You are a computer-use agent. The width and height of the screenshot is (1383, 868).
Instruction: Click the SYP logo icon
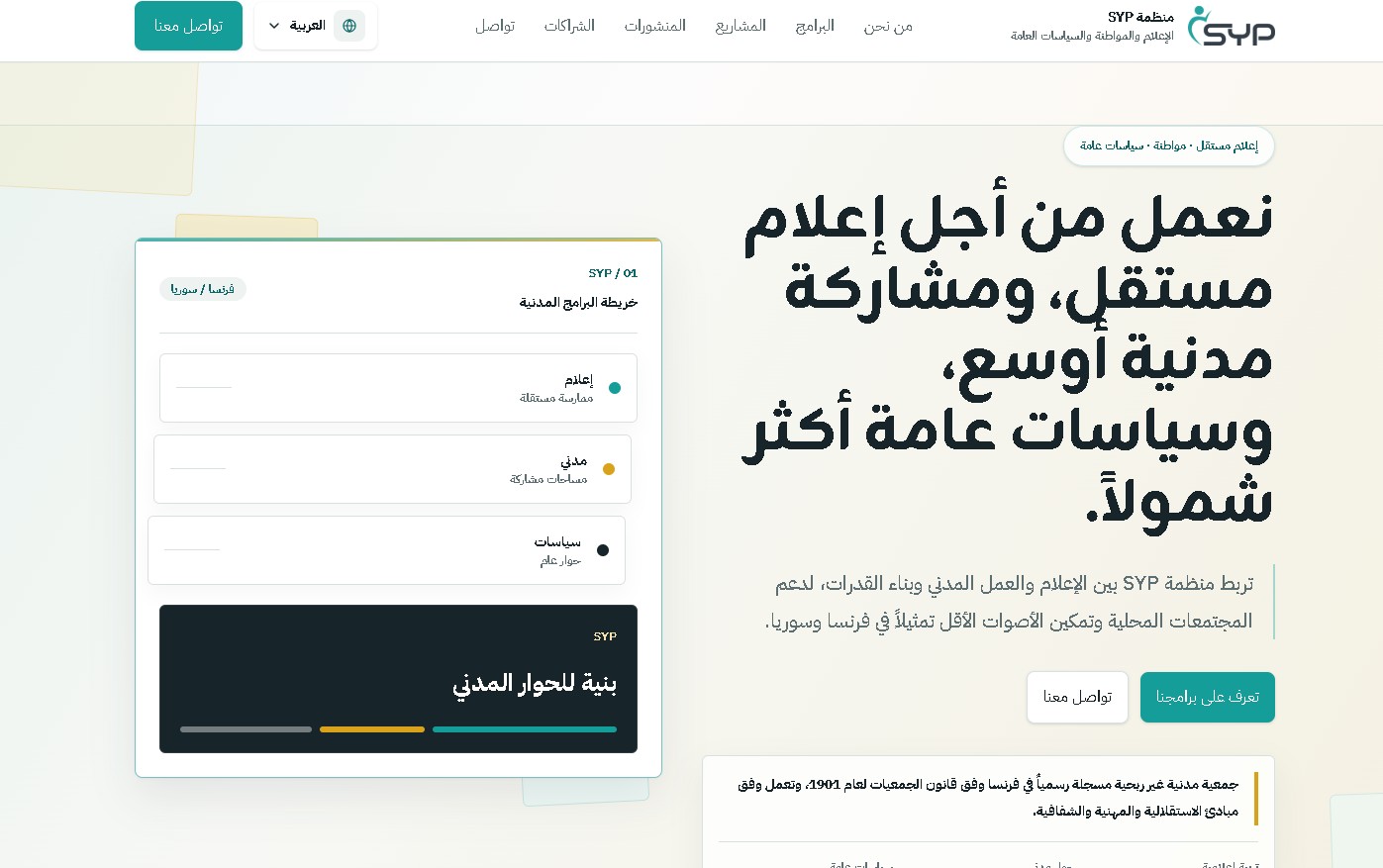[x=1231, y=27]
